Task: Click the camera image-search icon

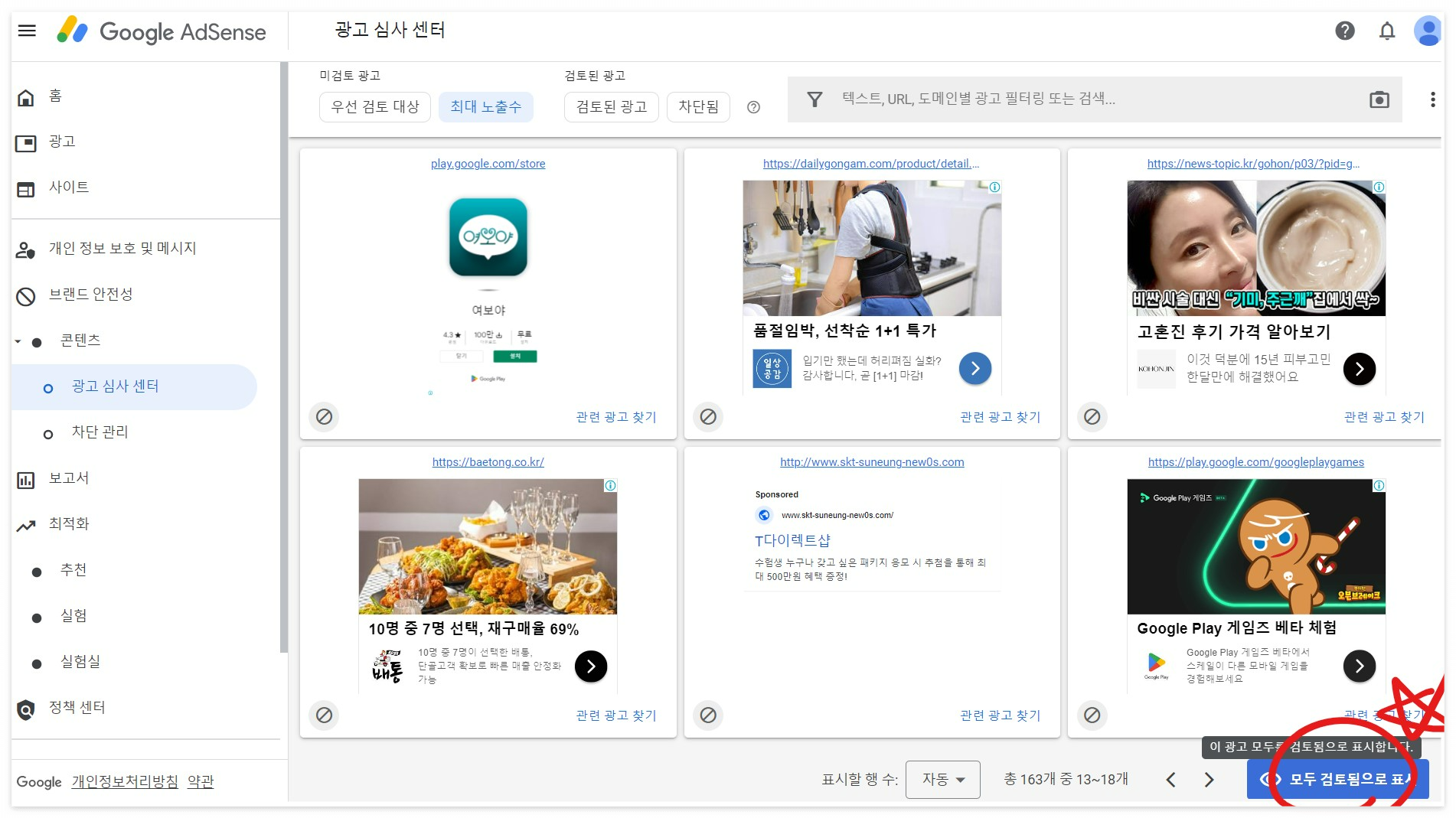Action: (x=1379, y=99)
